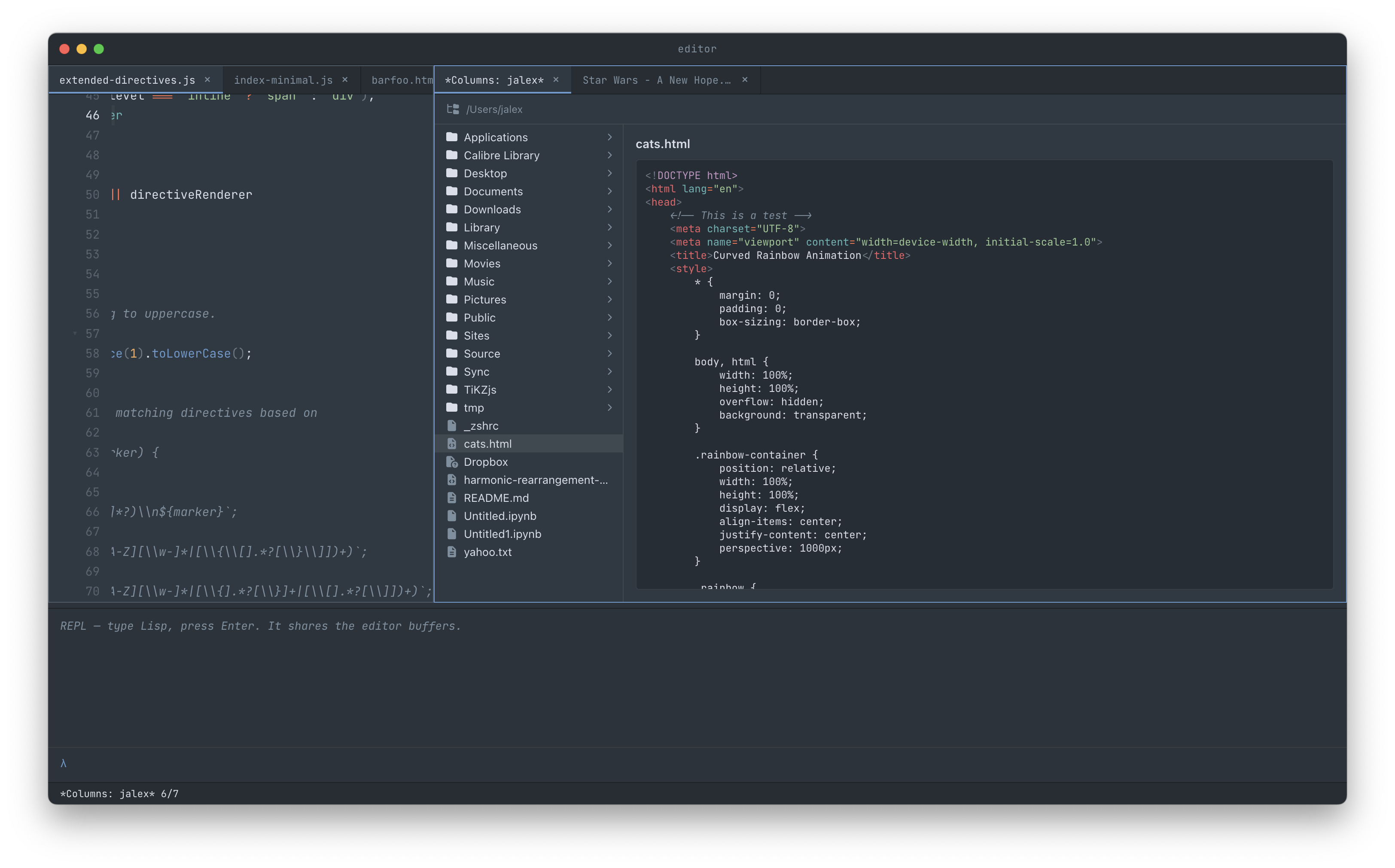1395x868 pixels.
Task: Click the Movies folder icon
Action: [452, 263]
